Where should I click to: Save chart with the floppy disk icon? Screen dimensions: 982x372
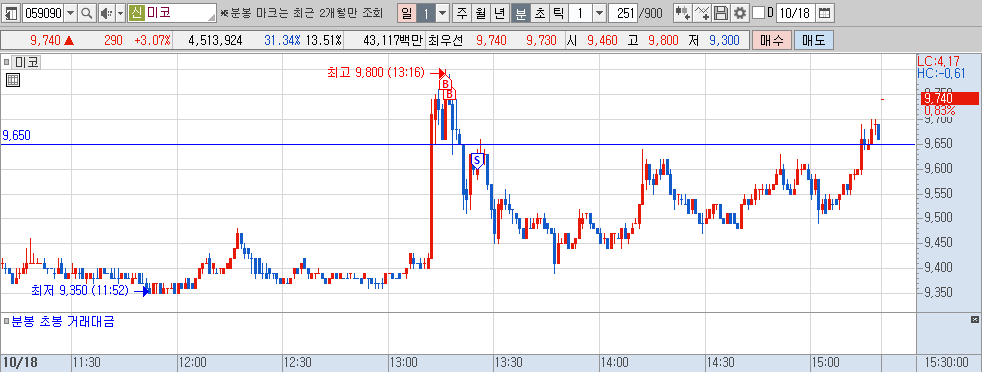pos(721,13)
